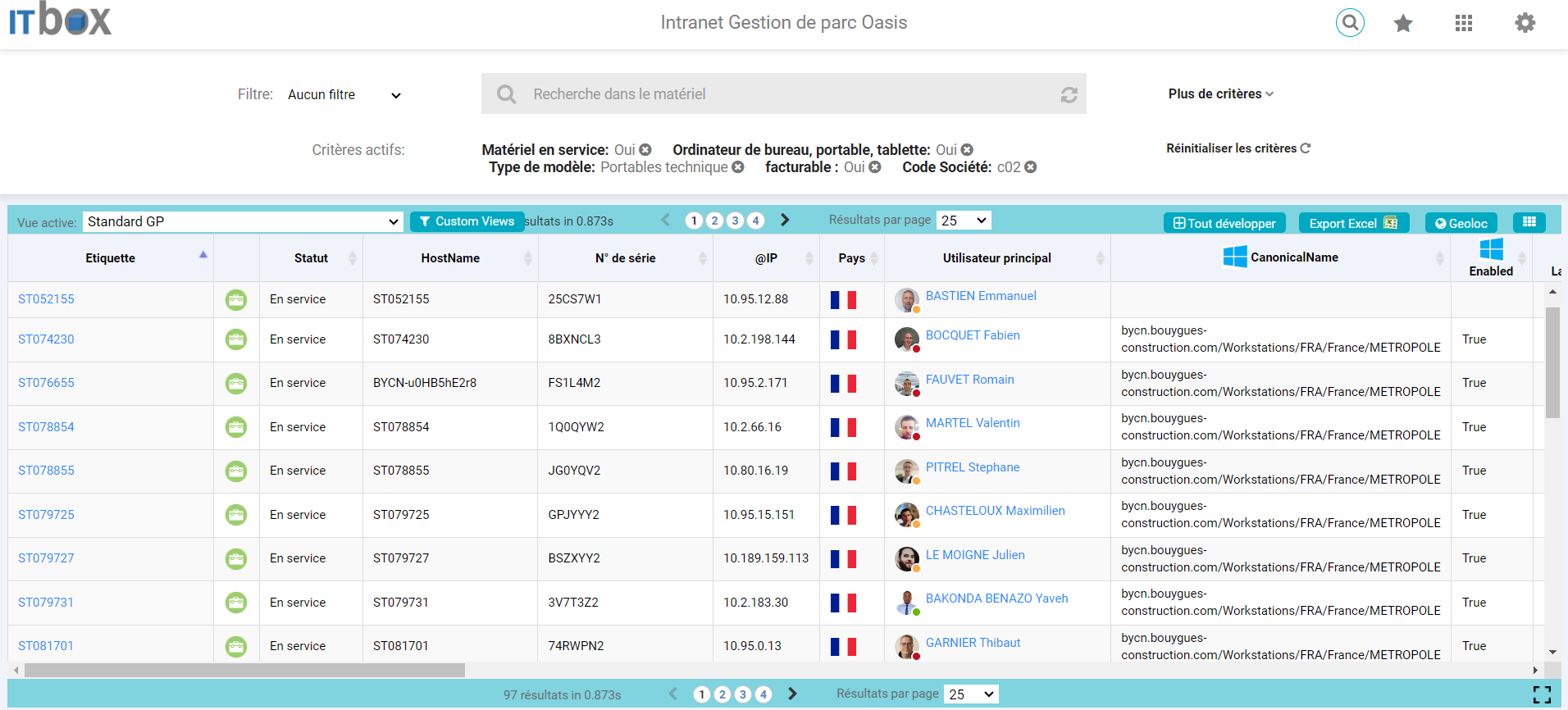
Task: Open settings gear icon
Action: click(1525, 23)
